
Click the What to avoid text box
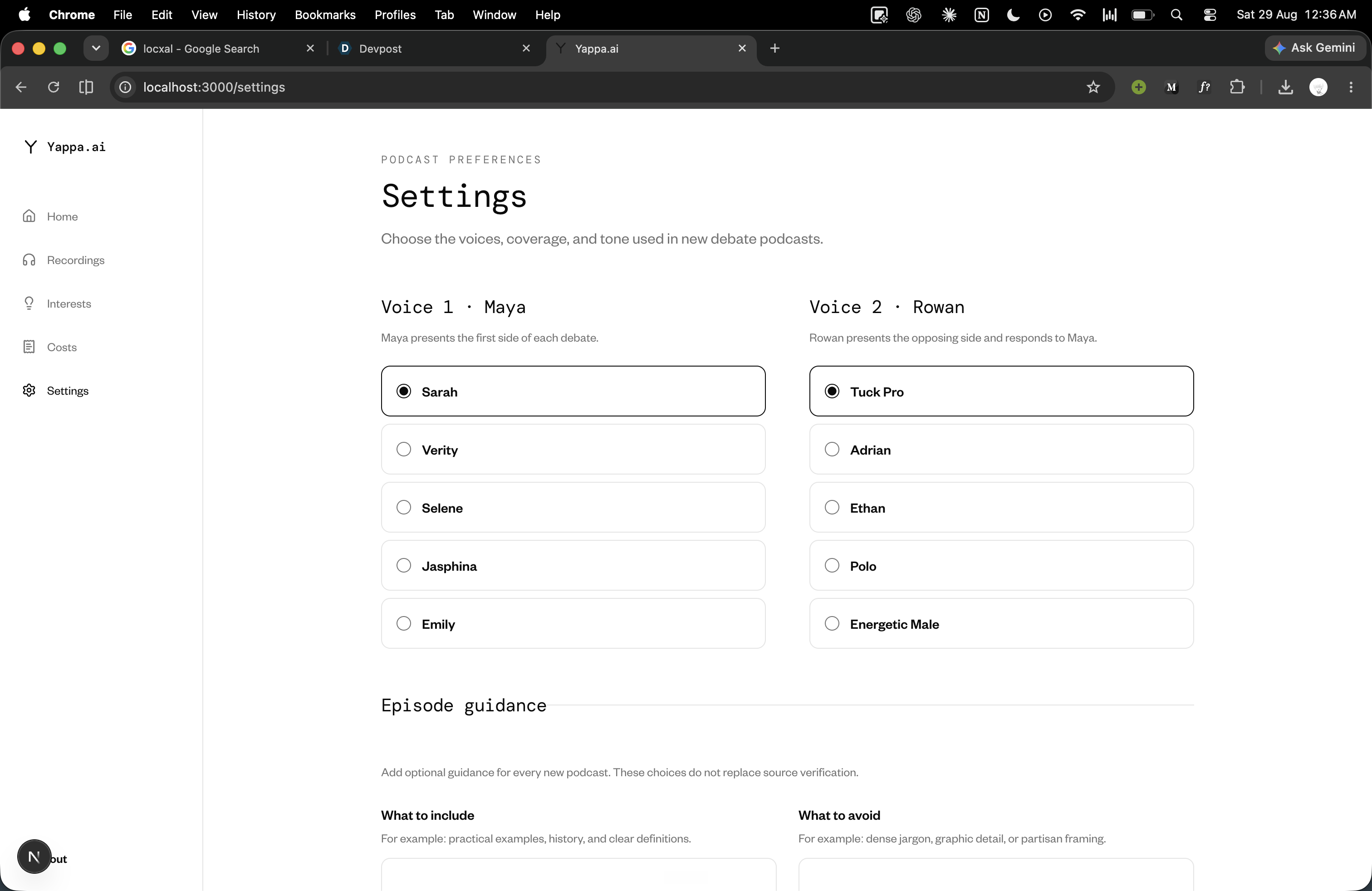(995, 874)
